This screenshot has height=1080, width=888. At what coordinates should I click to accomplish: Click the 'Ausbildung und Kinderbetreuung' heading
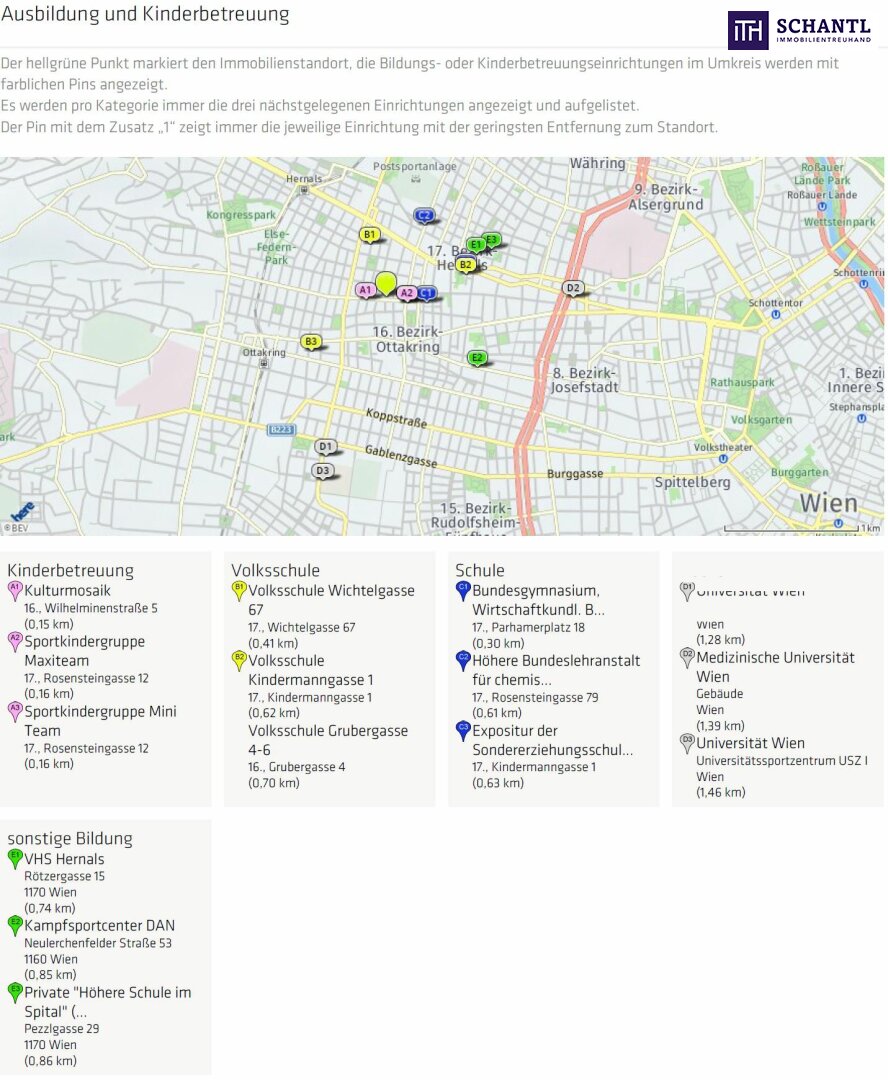coord(145,14)
